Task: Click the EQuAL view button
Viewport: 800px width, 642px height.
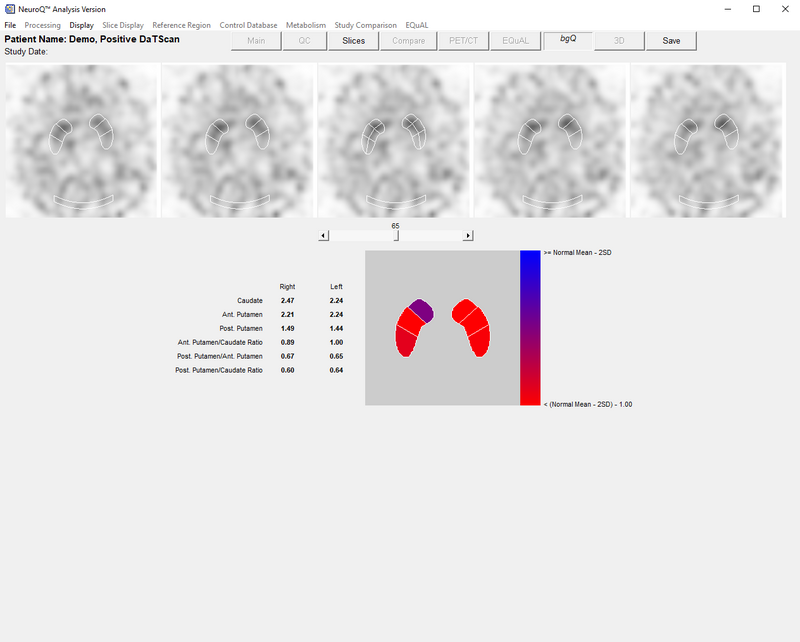Action: (515, 41)
